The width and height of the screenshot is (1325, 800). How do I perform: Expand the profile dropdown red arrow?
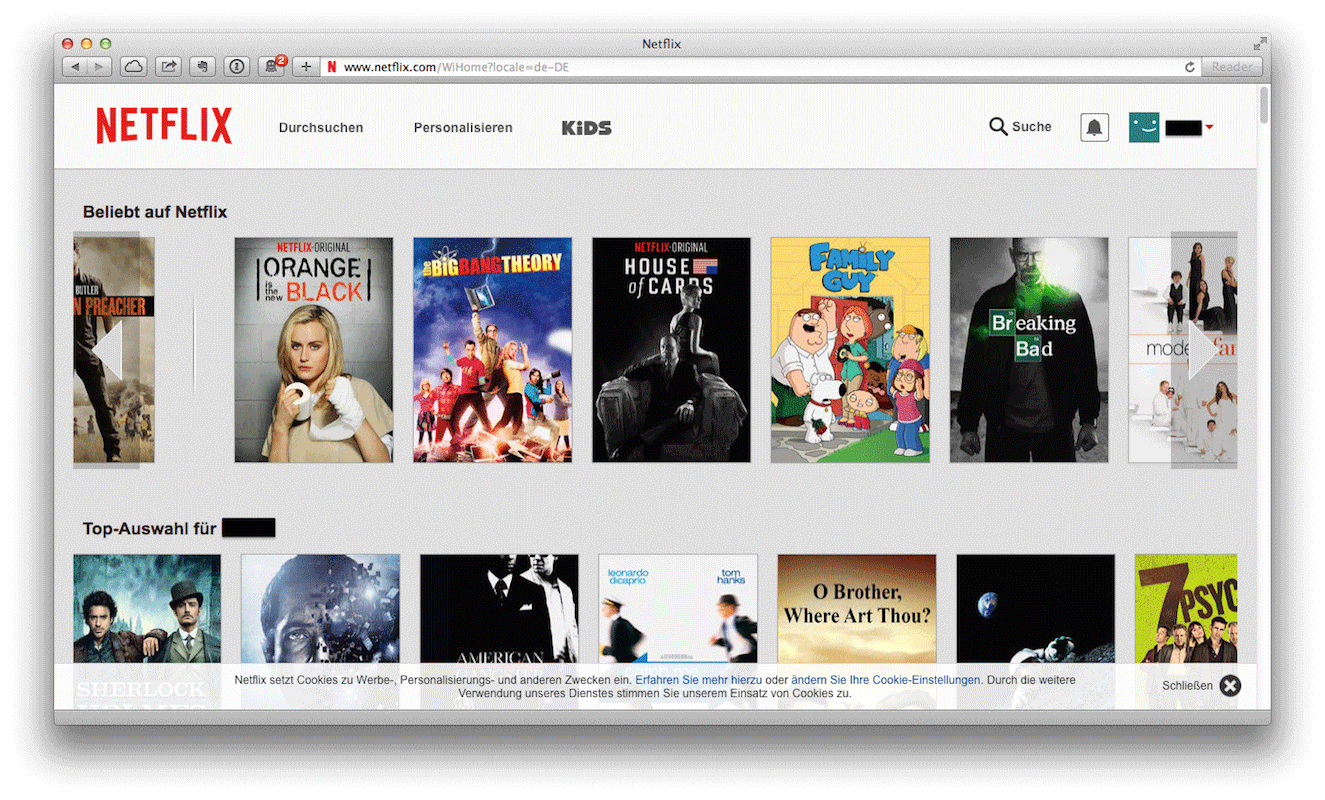coord(1209,127)
